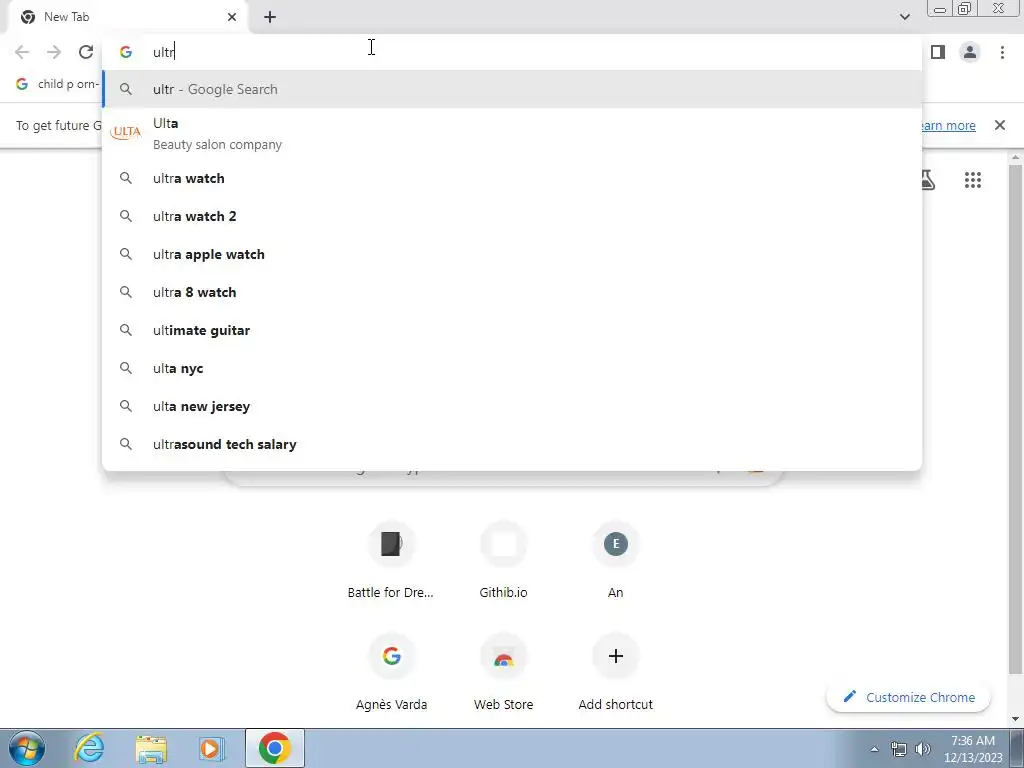The height and width of the screenshot is (768, 1024).
Task: Open the 'An' shortcut tile
Action: pos(615,560)
